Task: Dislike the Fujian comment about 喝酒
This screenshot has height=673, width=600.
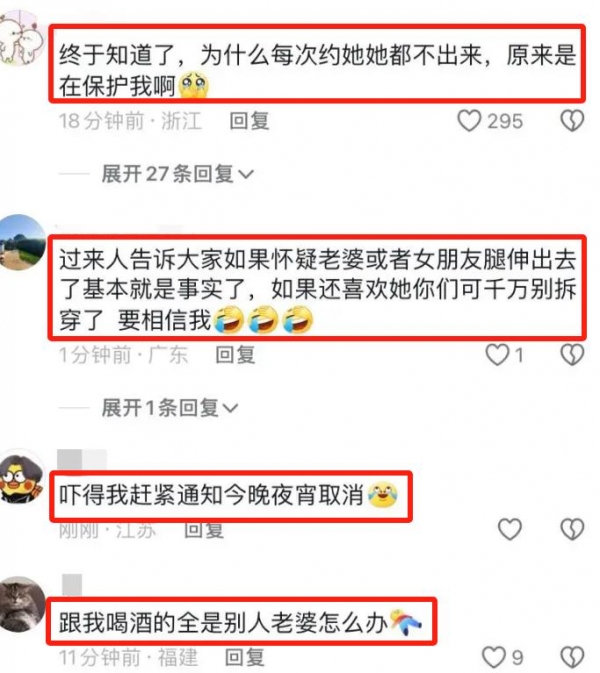Action: tap(572, 657)
